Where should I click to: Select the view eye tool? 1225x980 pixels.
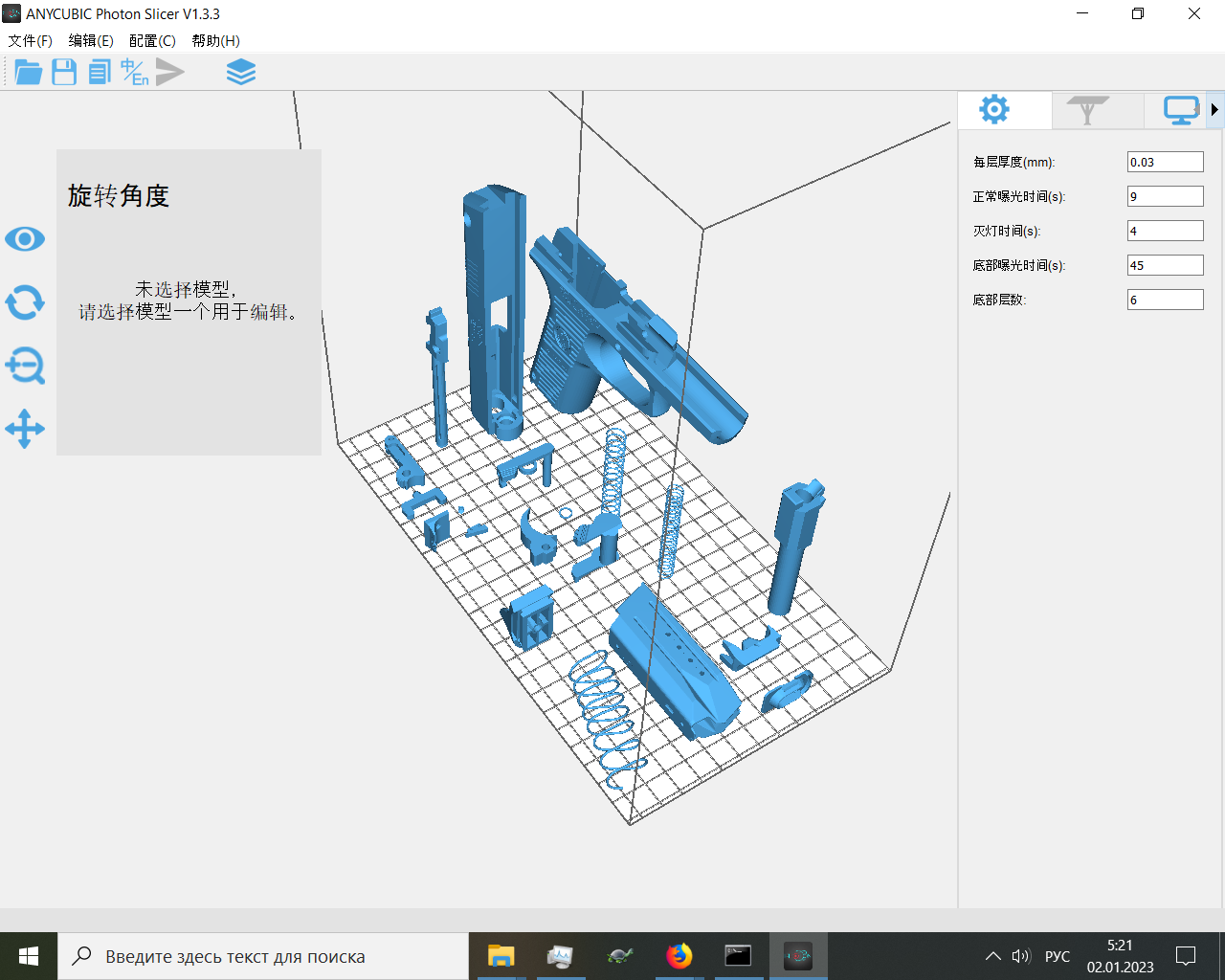pyautogui.click(x=25, y=238)
